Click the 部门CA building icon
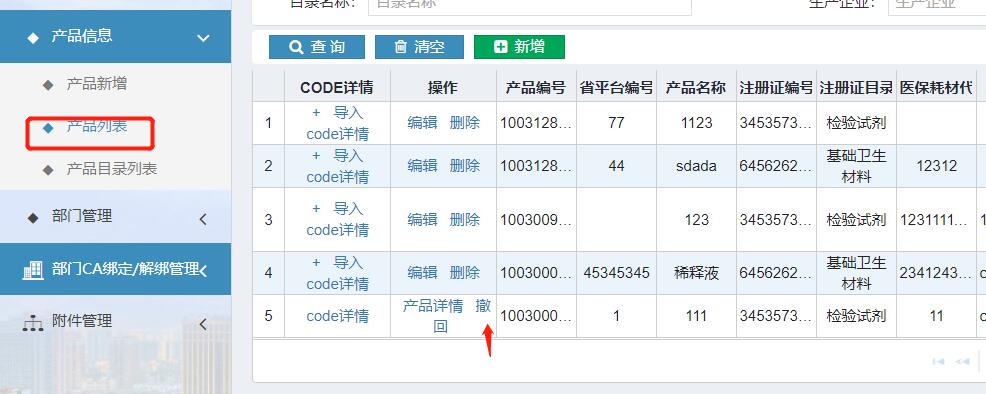Screen dimensions: 986x394 pyautogui.click(x=33, y=270)
